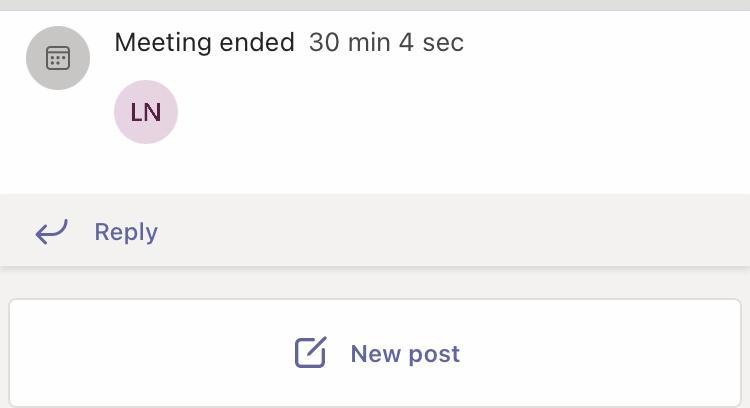
Task: Tap the square-and-pencil icon beside New post
Action: coord(310,353)
